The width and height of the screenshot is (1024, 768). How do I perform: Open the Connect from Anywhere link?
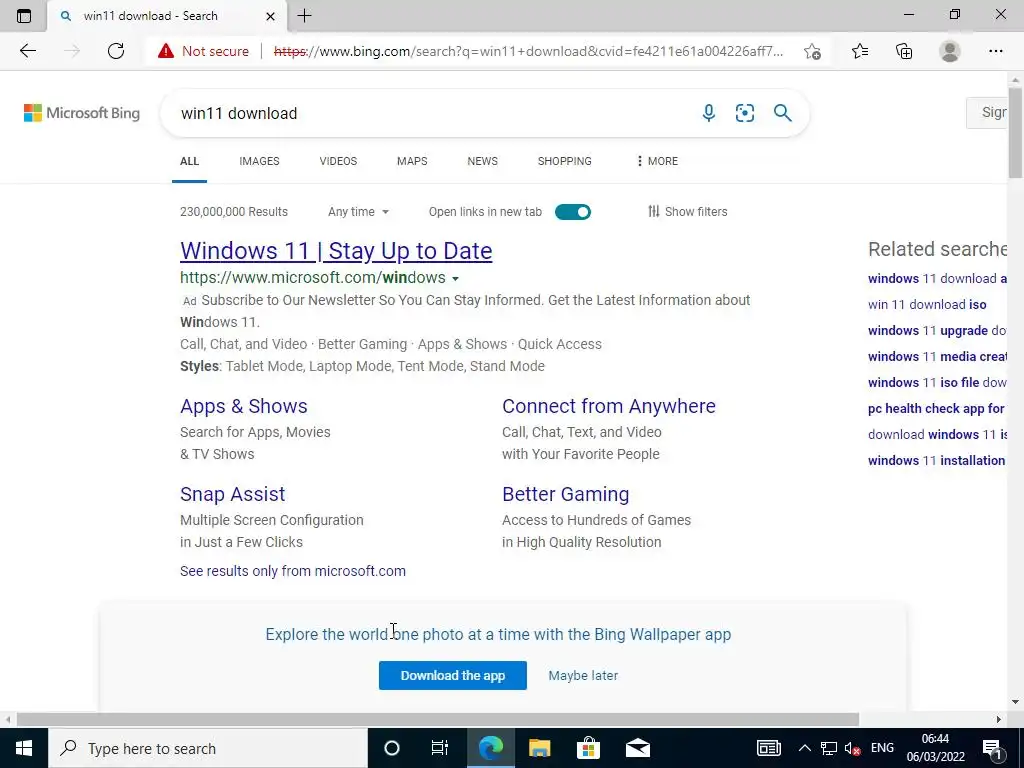tap(609, 406)
